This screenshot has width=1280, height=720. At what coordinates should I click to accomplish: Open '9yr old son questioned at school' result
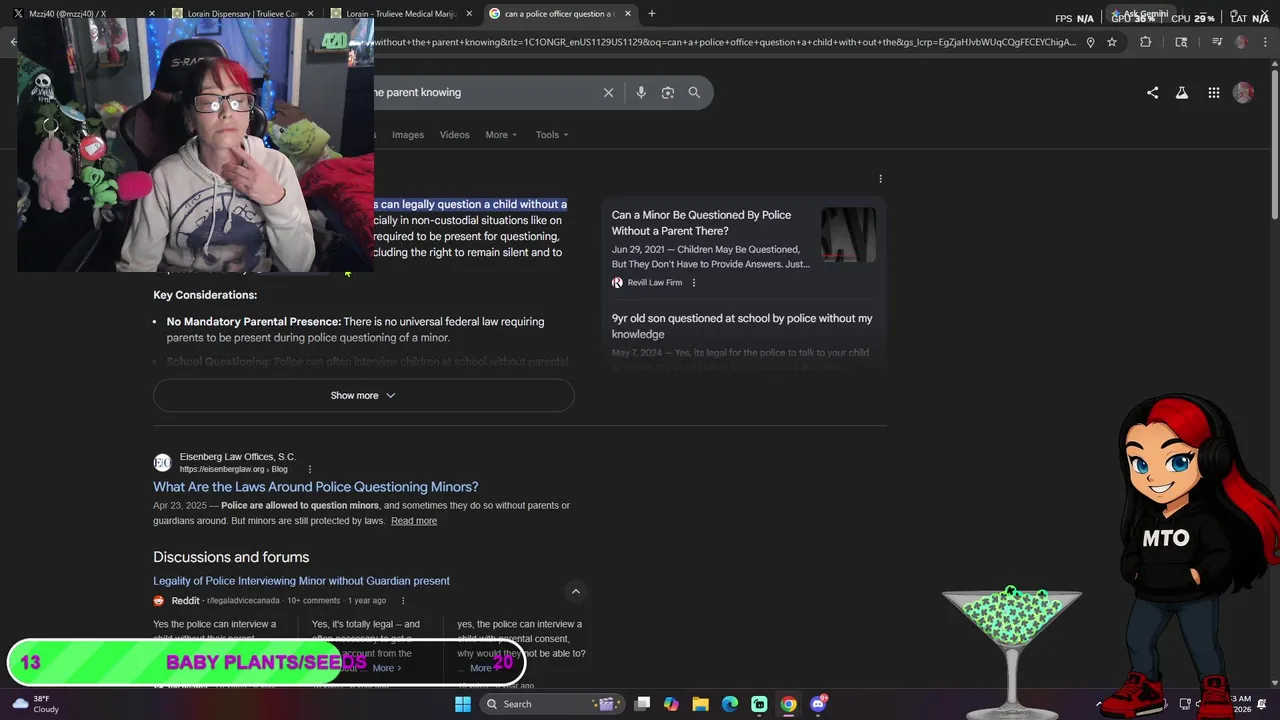point(742,326)
